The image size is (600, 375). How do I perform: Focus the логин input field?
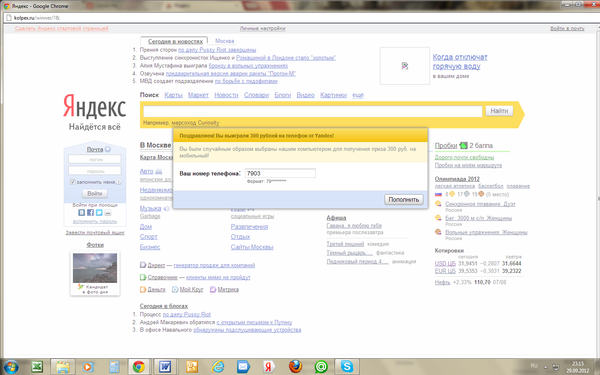(x=95, y=159)
